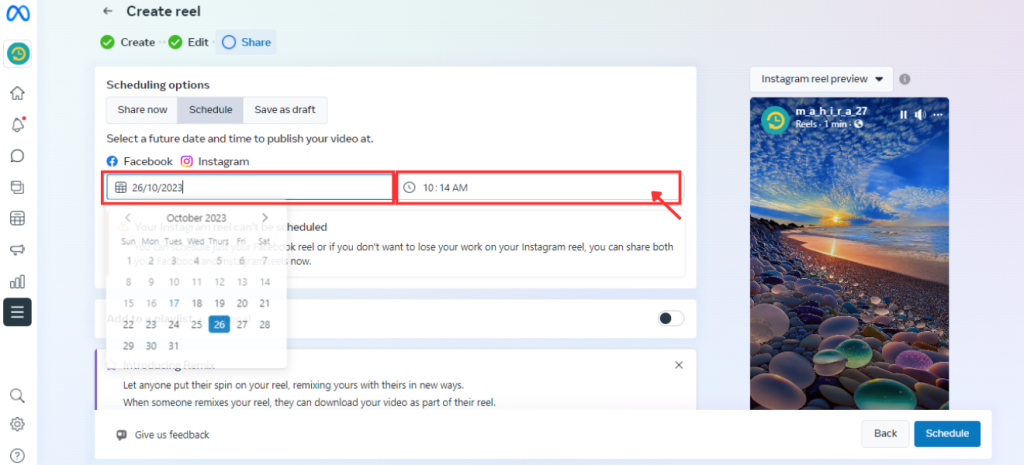Viewport: 1024px width, 465px height.
Task: Open All tools hamburger menu icon
Action: click(18, 312)
